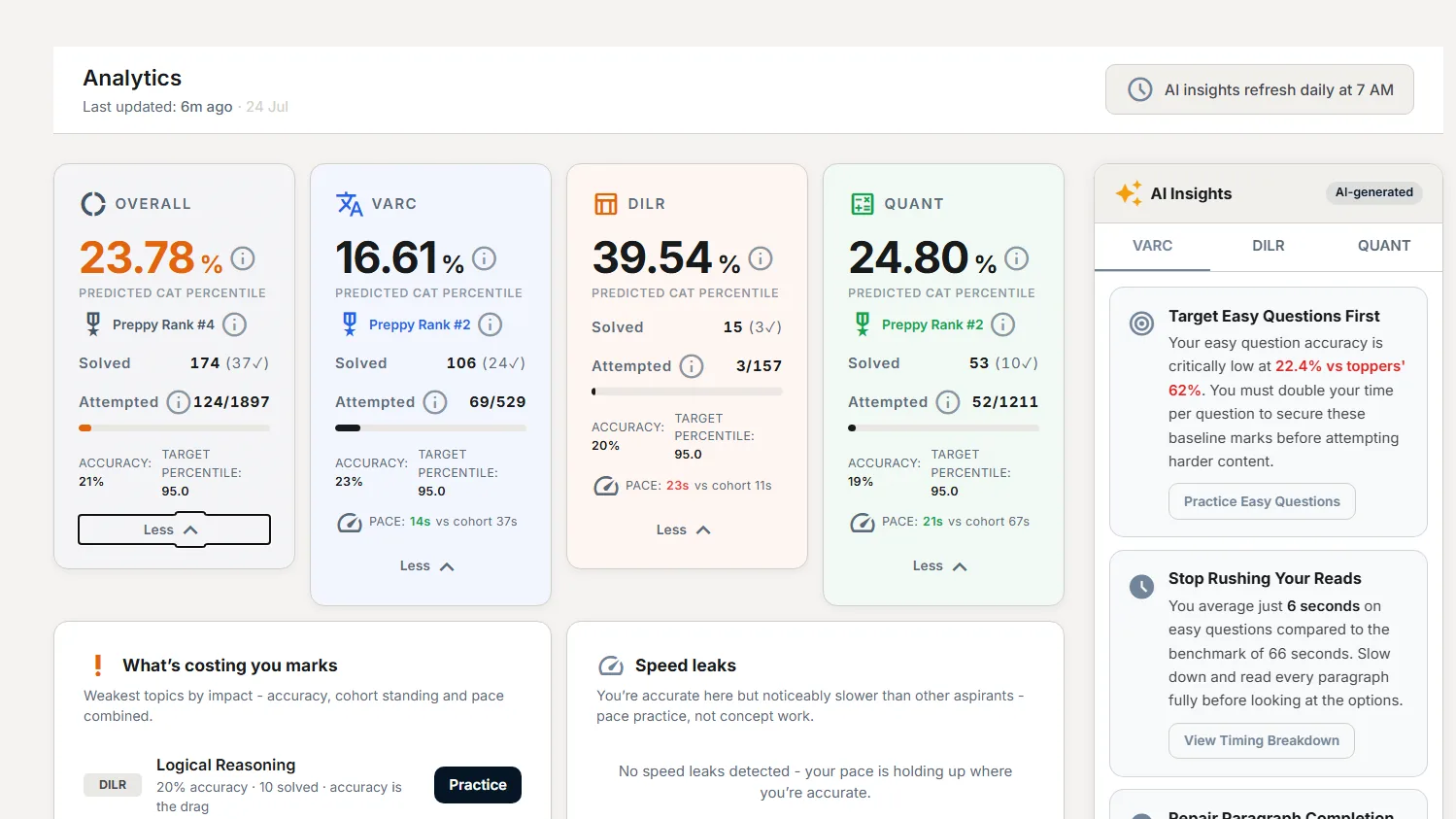Image resolution: width=1456 pixels, height=819 pixels.
Task: Click the DILR pace speedometer icon
Action: click(x=606, y=486)
